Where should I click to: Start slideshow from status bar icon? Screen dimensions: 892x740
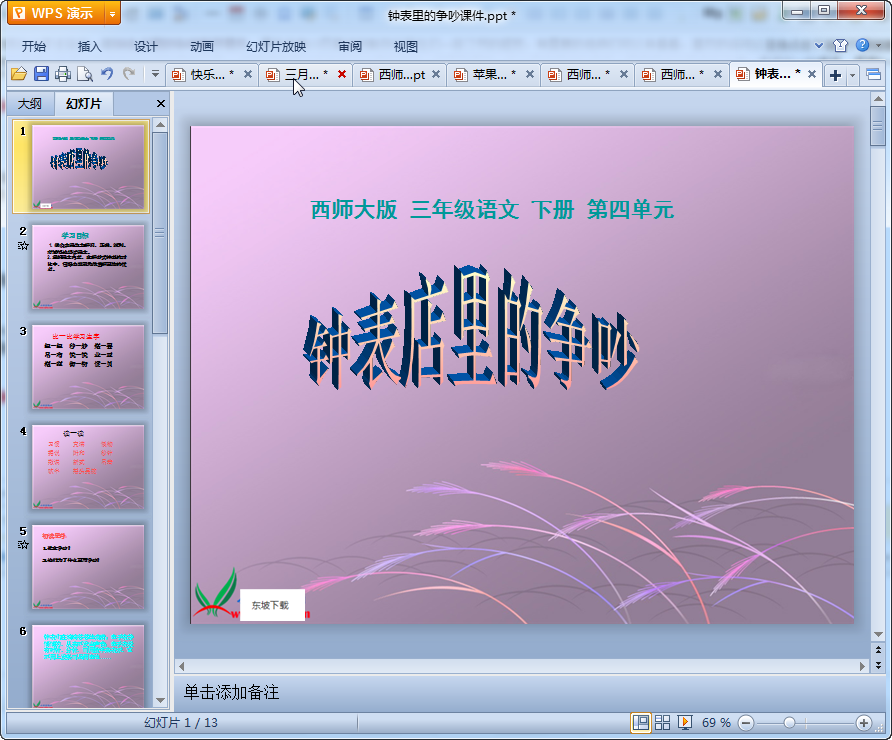tap(684, 723)
